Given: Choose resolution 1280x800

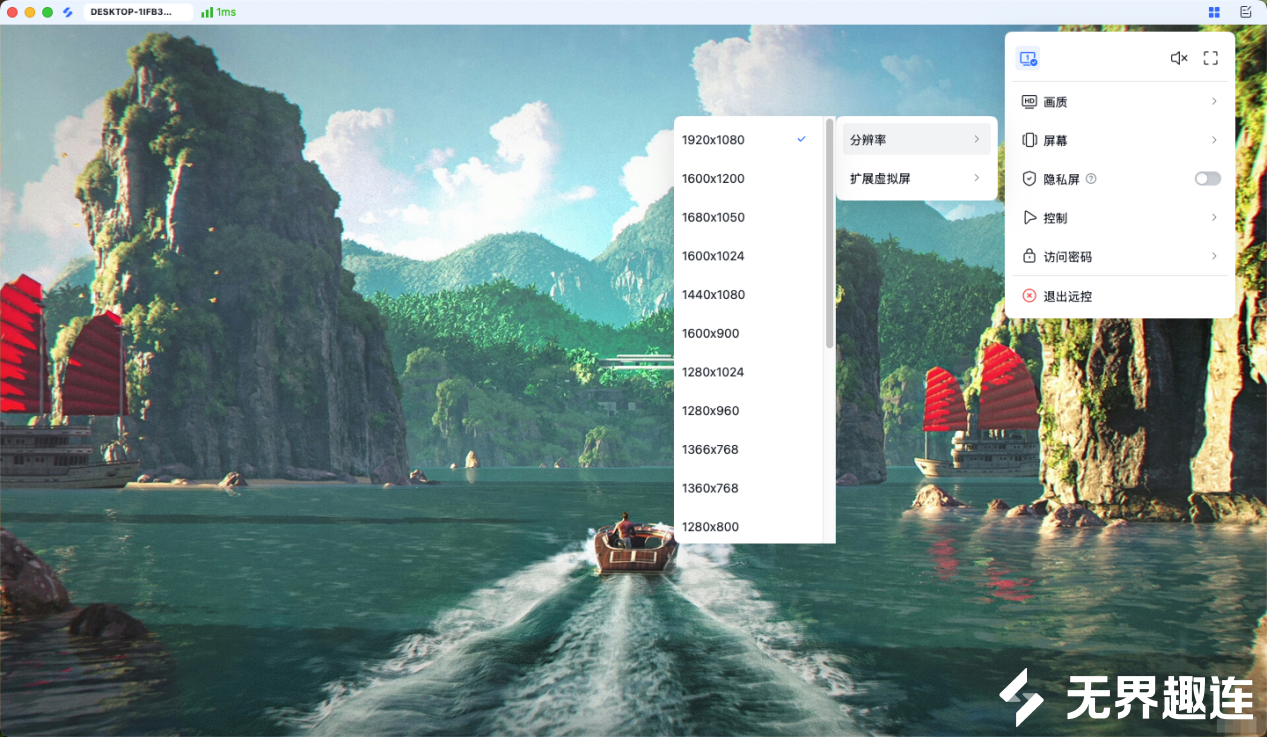Looking at the screenshot, I should [x=748, y=526].
